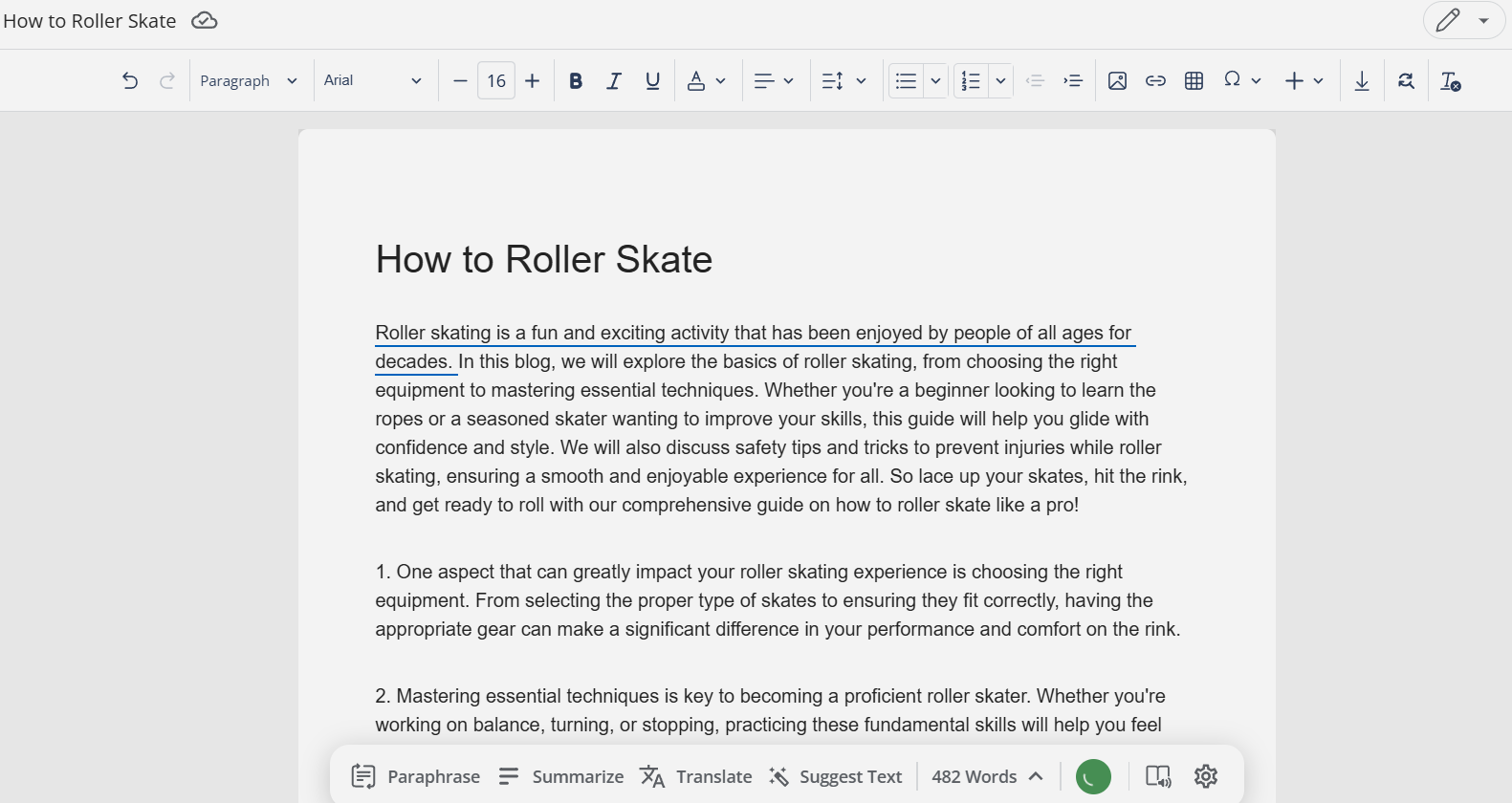The image size is (1512, 803).
Task: Click the paragraph starting 1. One aspect
Action: [x=778, y=600]
